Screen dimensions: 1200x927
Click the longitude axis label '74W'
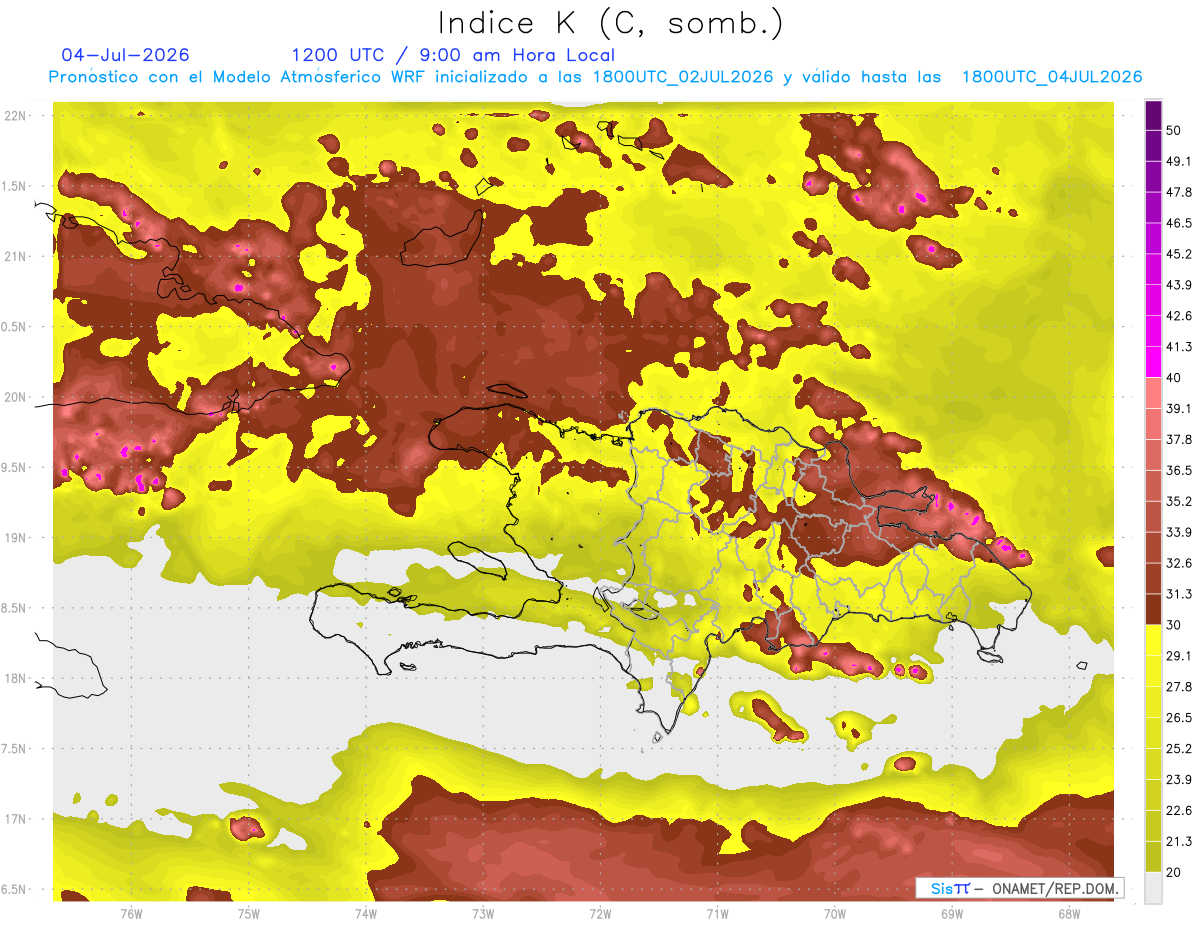tap(366, 914)
